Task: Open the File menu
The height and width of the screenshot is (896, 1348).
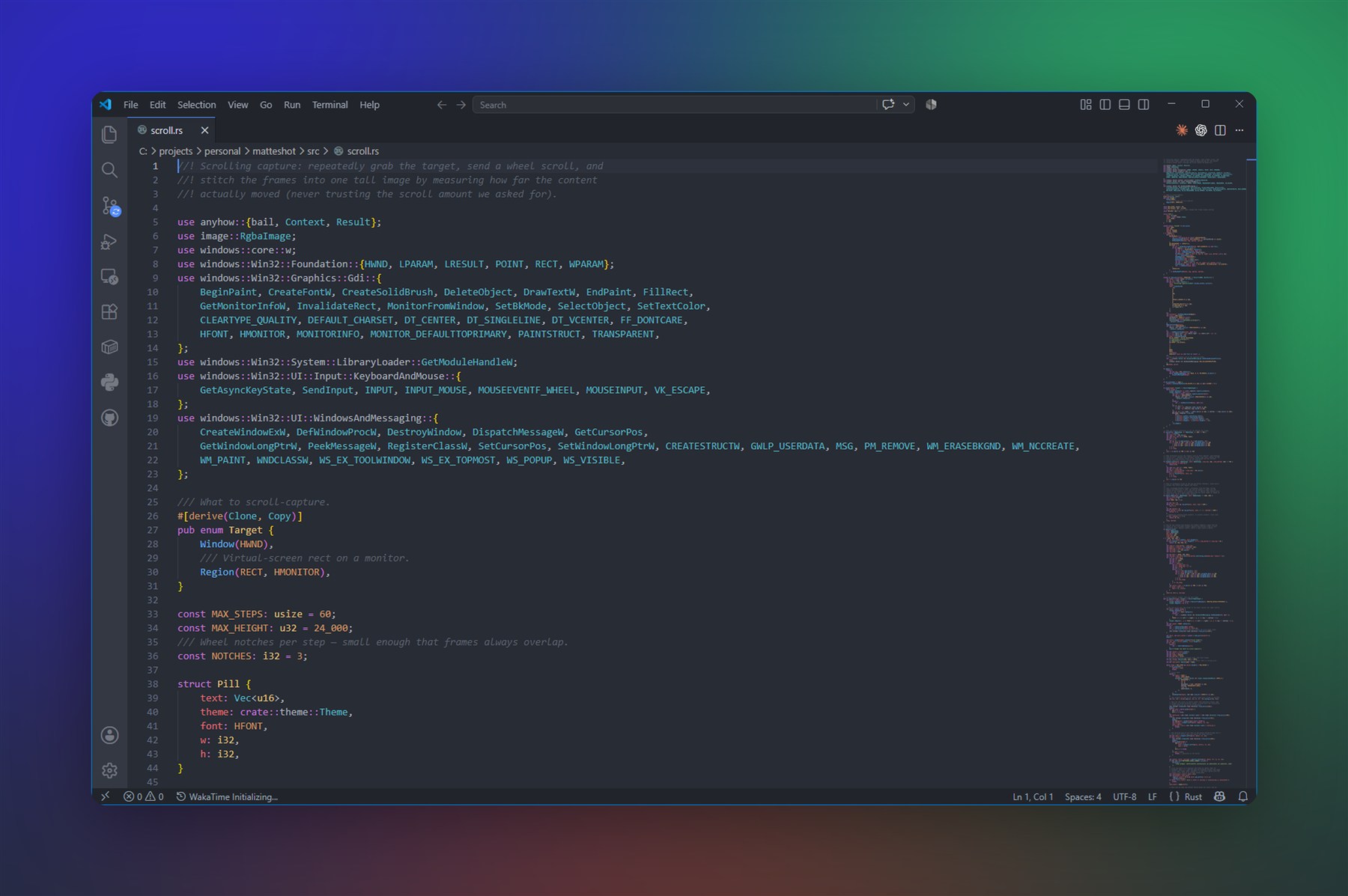Action: point(131,105)
